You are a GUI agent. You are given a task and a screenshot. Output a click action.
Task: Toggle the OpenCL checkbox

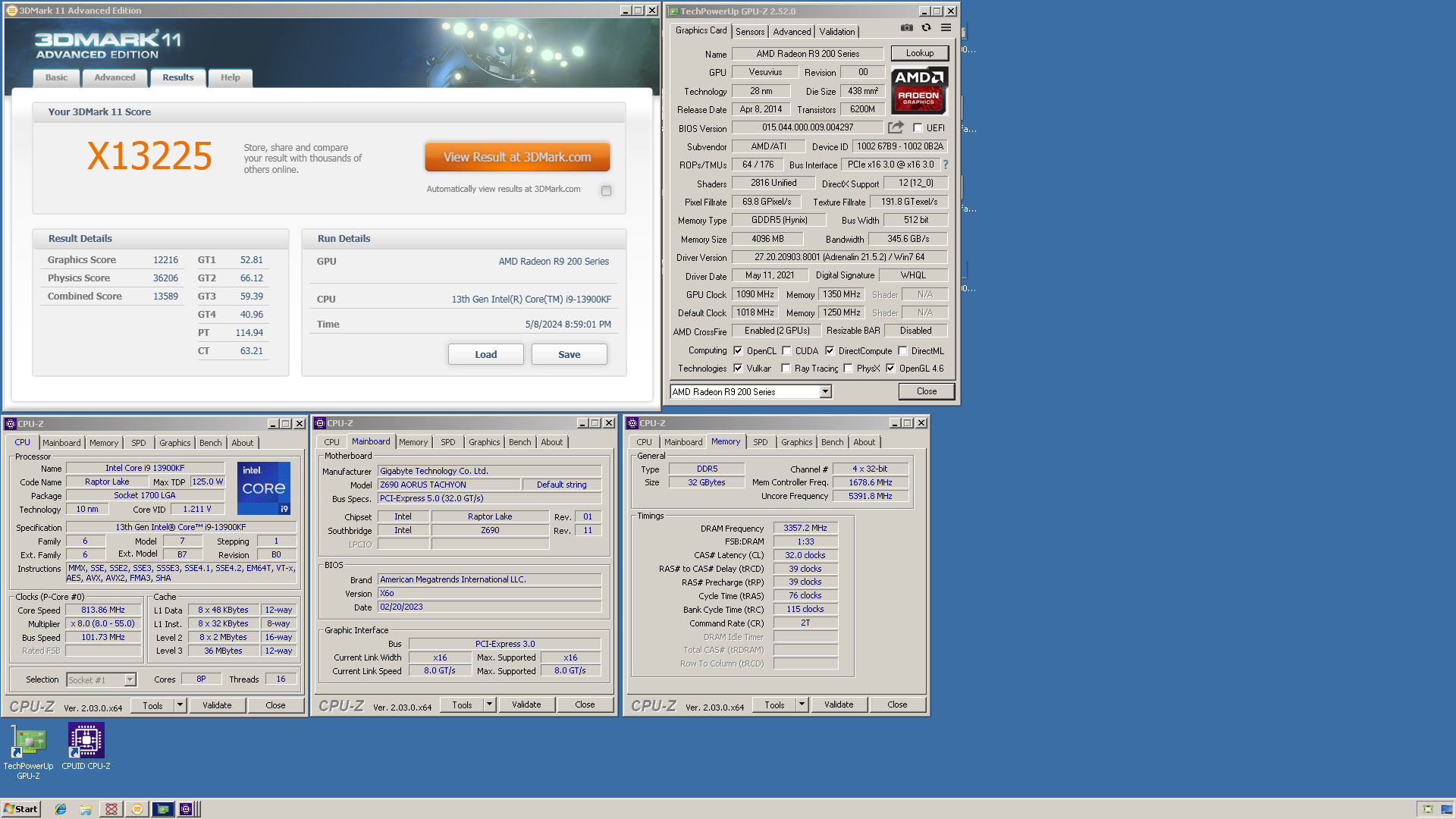(x=738, y=351)
